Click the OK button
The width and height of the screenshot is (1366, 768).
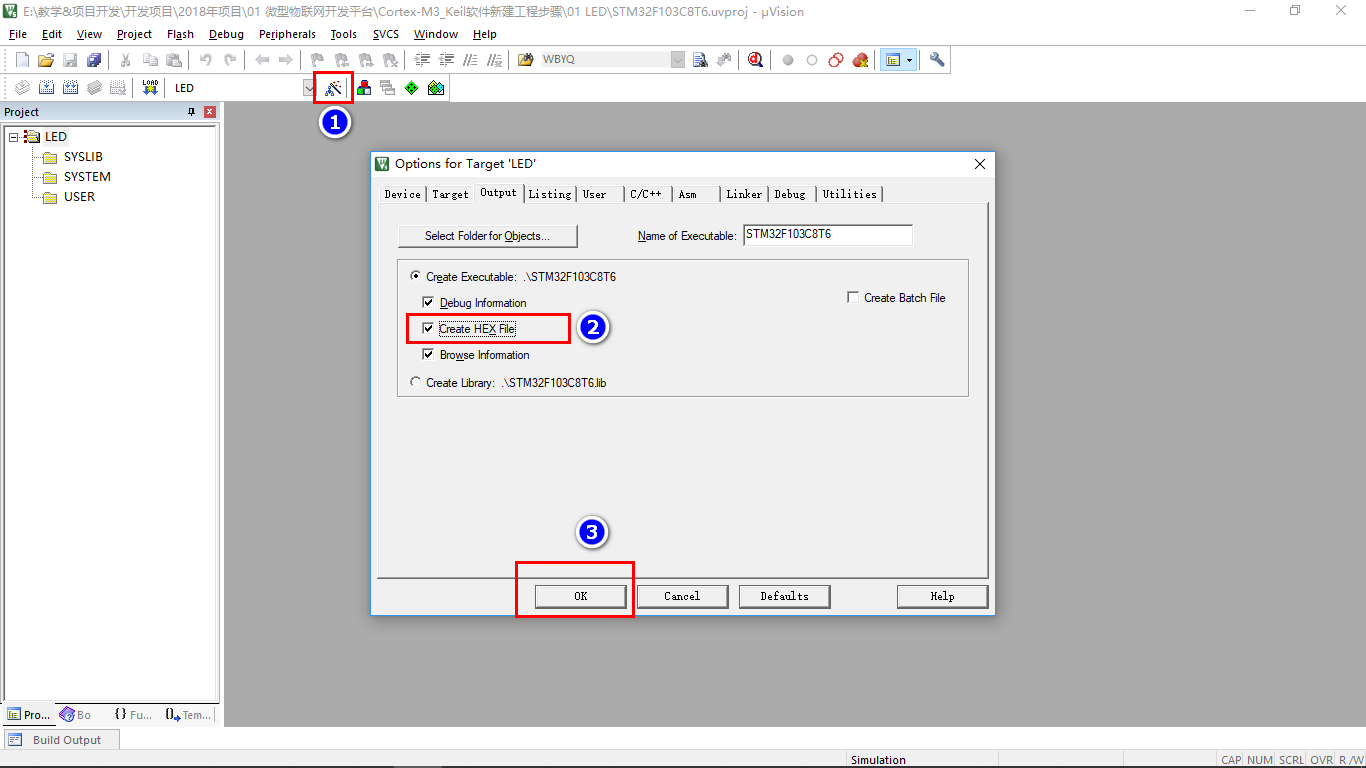click(581, 596)
